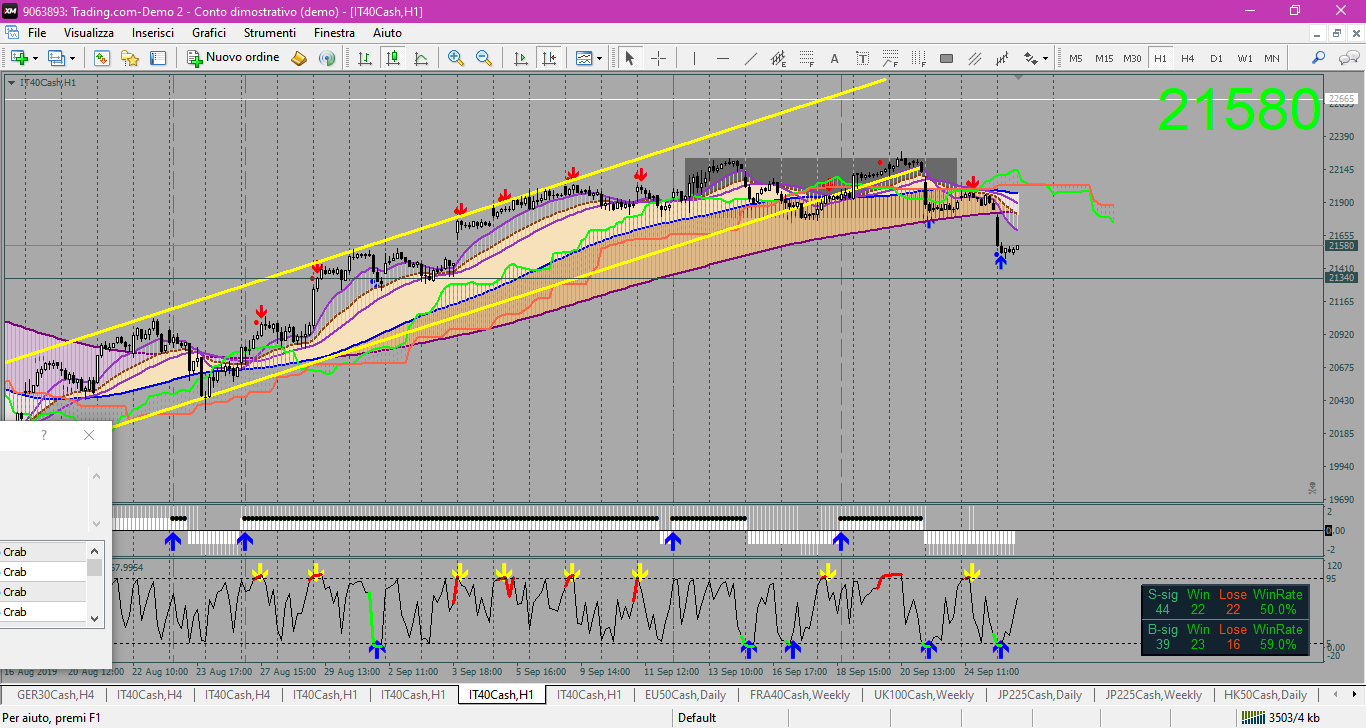Zoom out of the chart
Screen dimensions: 1366x728
click(484, 58)
